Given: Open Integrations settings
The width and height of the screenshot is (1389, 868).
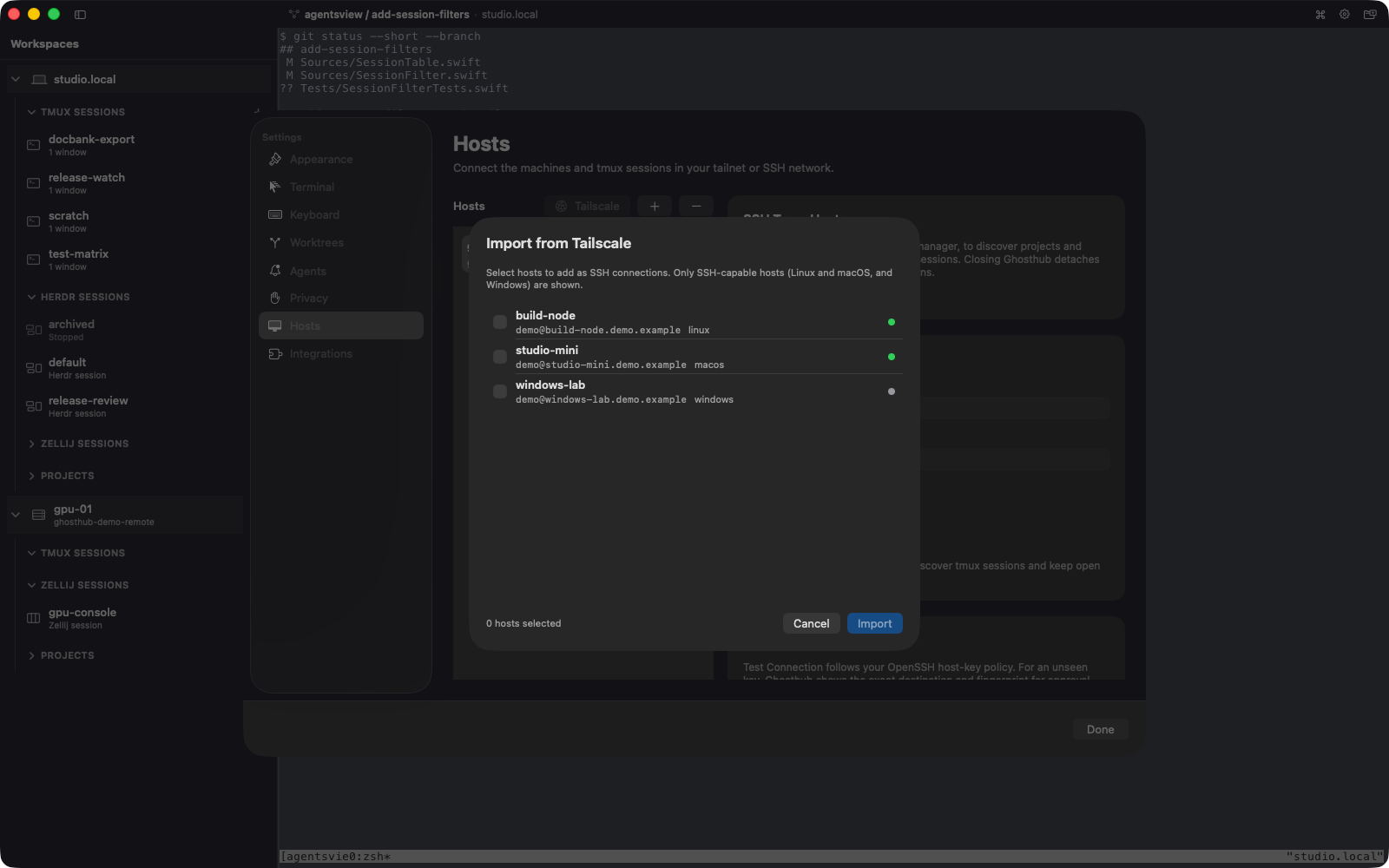Looking at the screenshot, I should coord(341,353).
